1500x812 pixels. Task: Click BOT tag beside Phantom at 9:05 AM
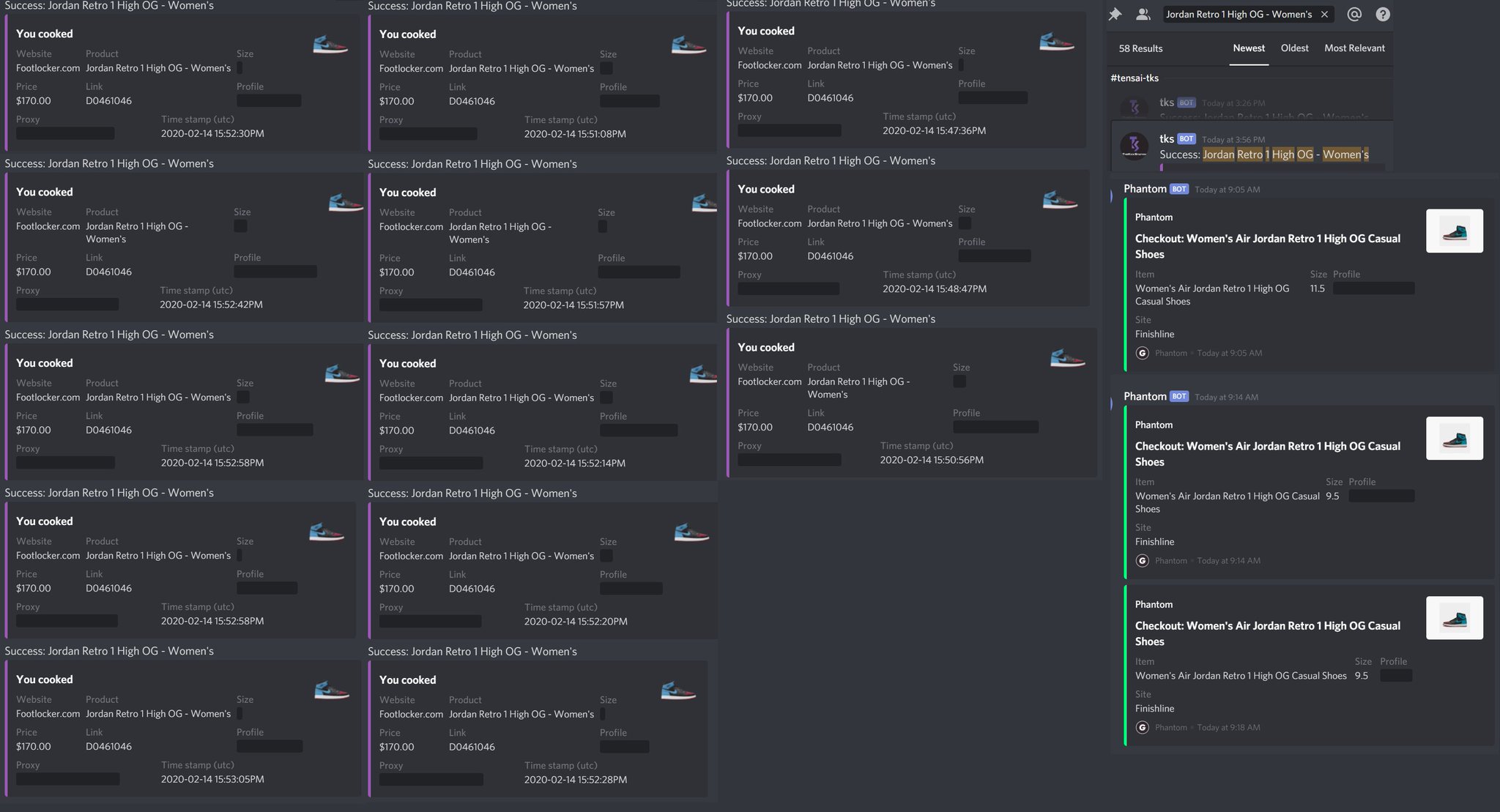coord(1179,189)
